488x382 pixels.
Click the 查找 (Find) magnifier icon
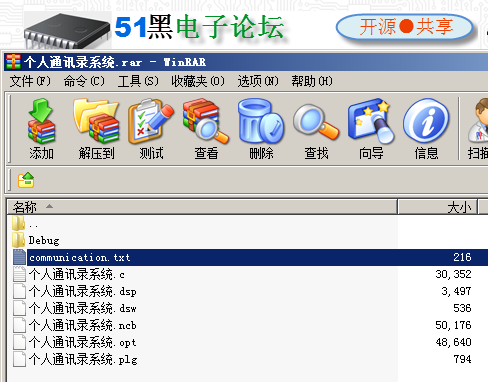tap(316, 122)
